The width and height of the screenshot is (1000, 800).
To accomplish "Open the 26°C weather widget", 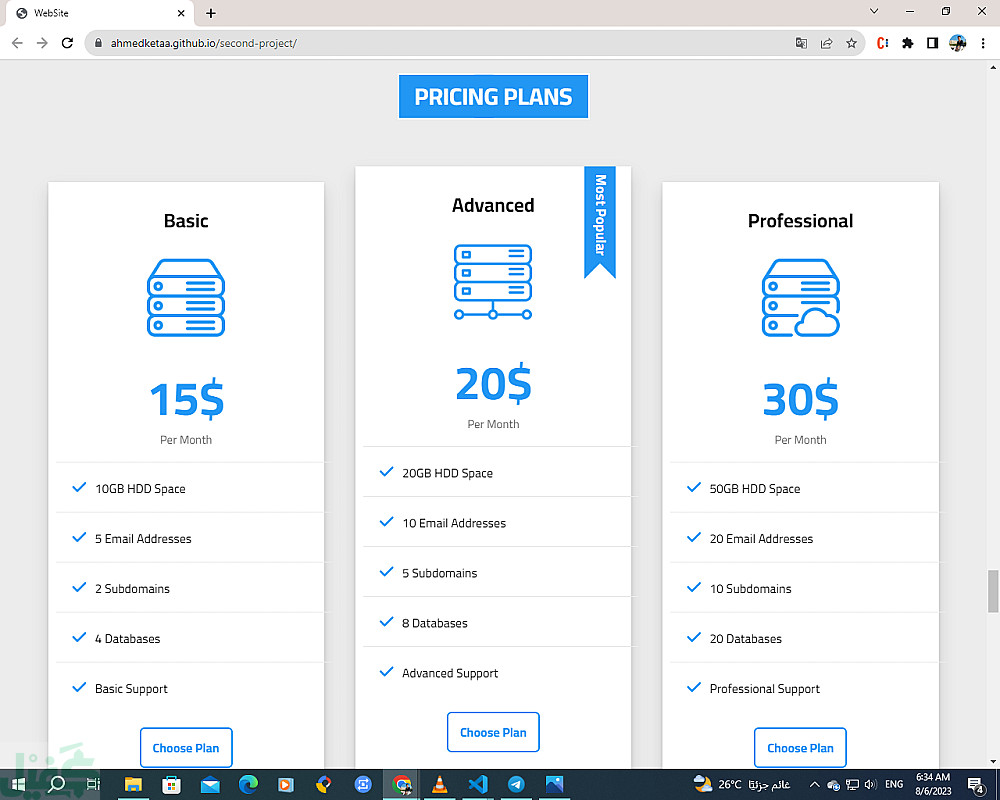I will tap(742, 784).
